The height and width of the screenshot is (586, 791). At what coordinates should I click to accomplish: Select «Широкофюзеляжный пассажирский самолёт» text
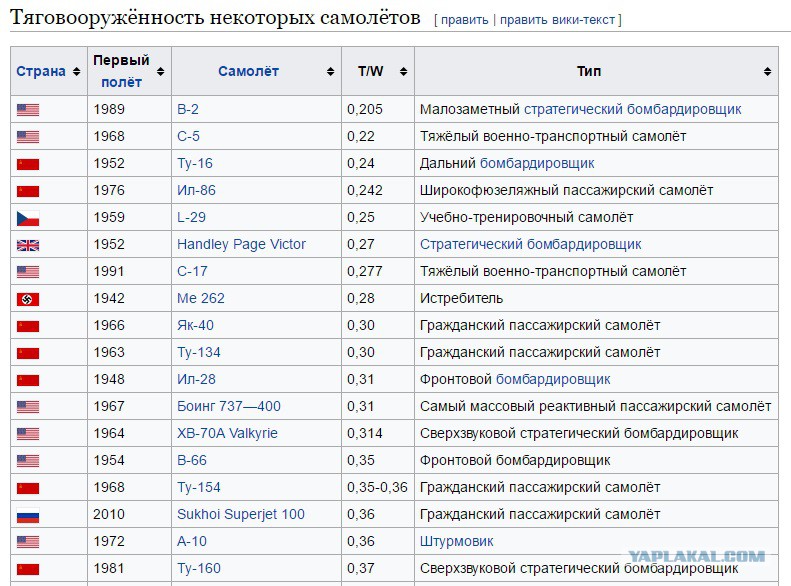[566, 191]
